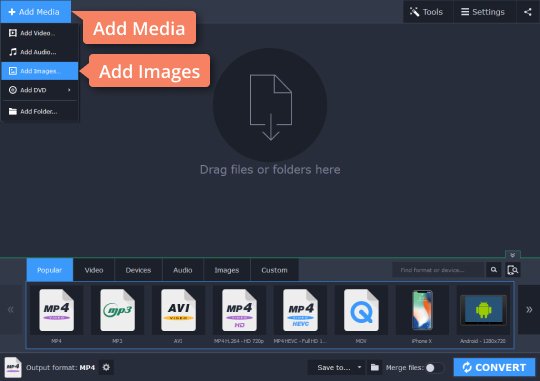This screenshot has width=540, height=381.
Task: Select the MP3 format preset
Action: tap(117, 315)
